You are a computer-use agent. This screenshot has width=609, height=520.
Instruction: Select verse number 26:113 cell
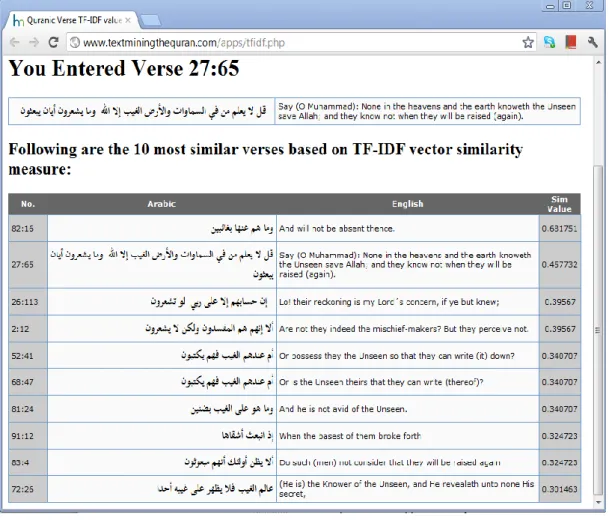point(28,303)
